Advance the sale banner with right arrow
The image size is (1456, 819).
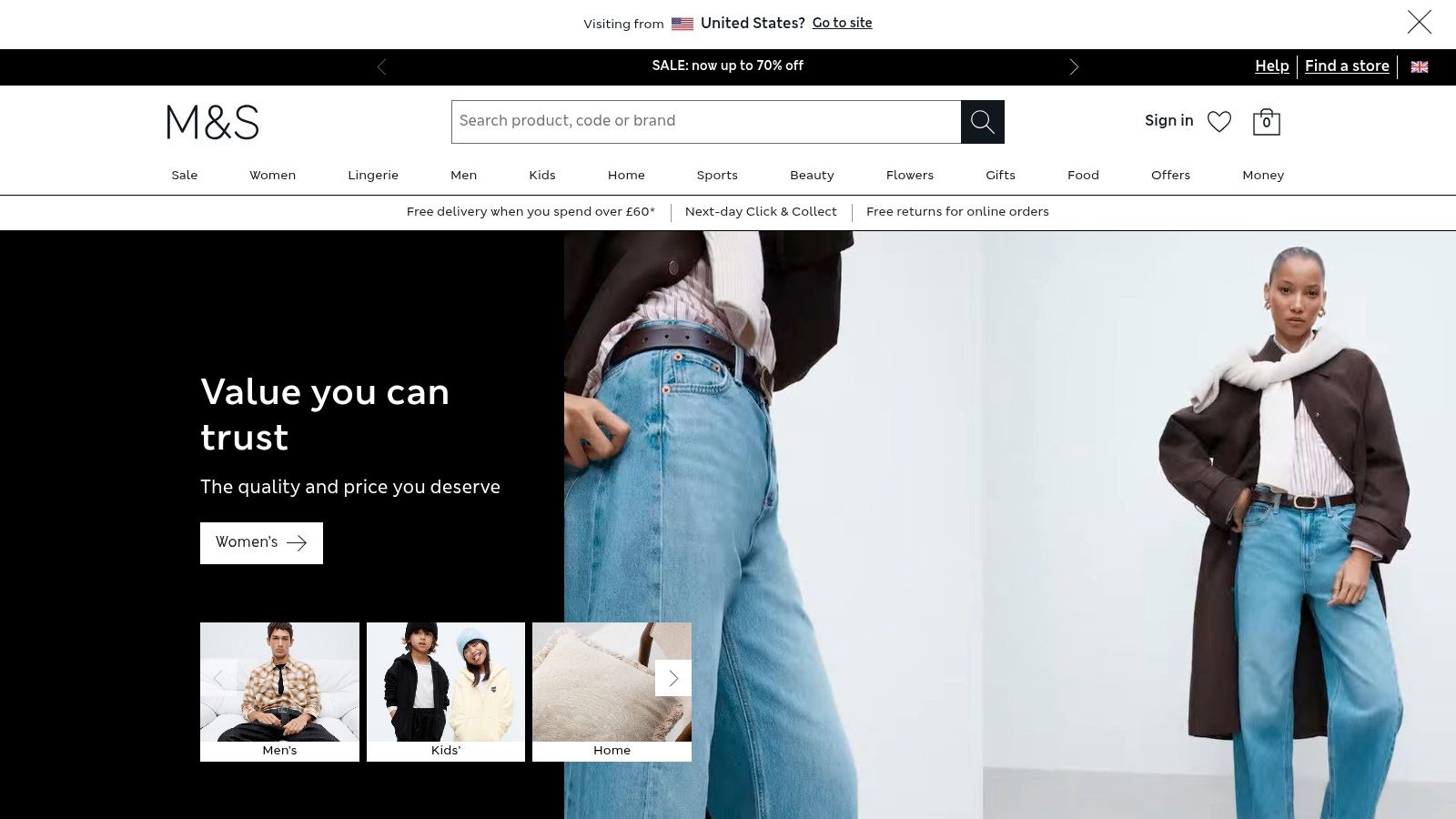pyautogui.click(x=1074, y=66)
